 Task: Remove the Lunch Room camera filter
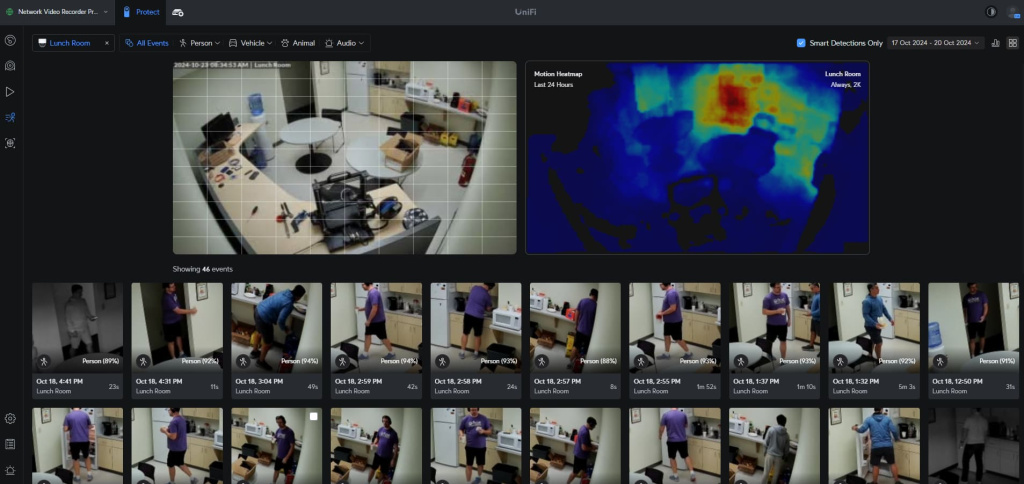click(107, 43)
